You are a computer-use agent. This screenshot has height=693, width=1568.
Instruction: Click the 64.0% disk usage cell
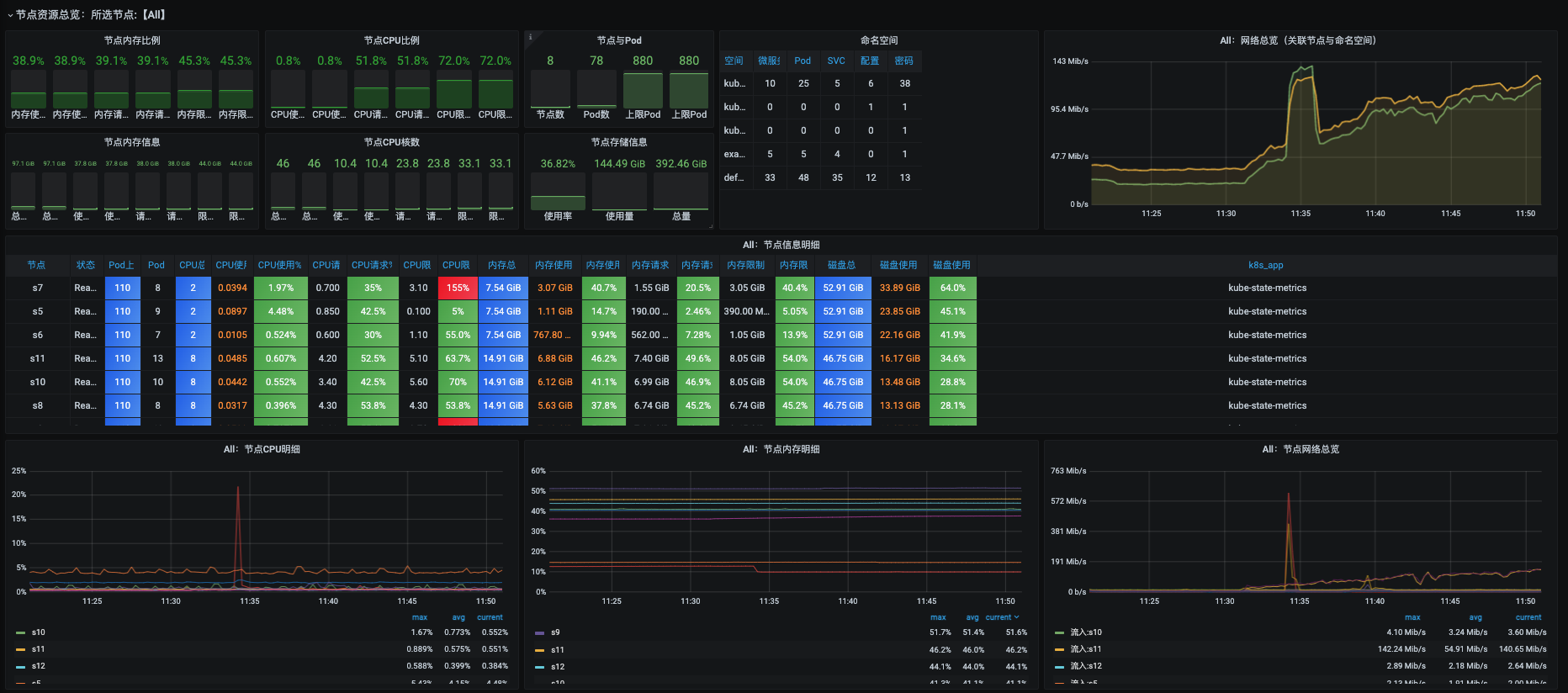(x=953, y=288)
